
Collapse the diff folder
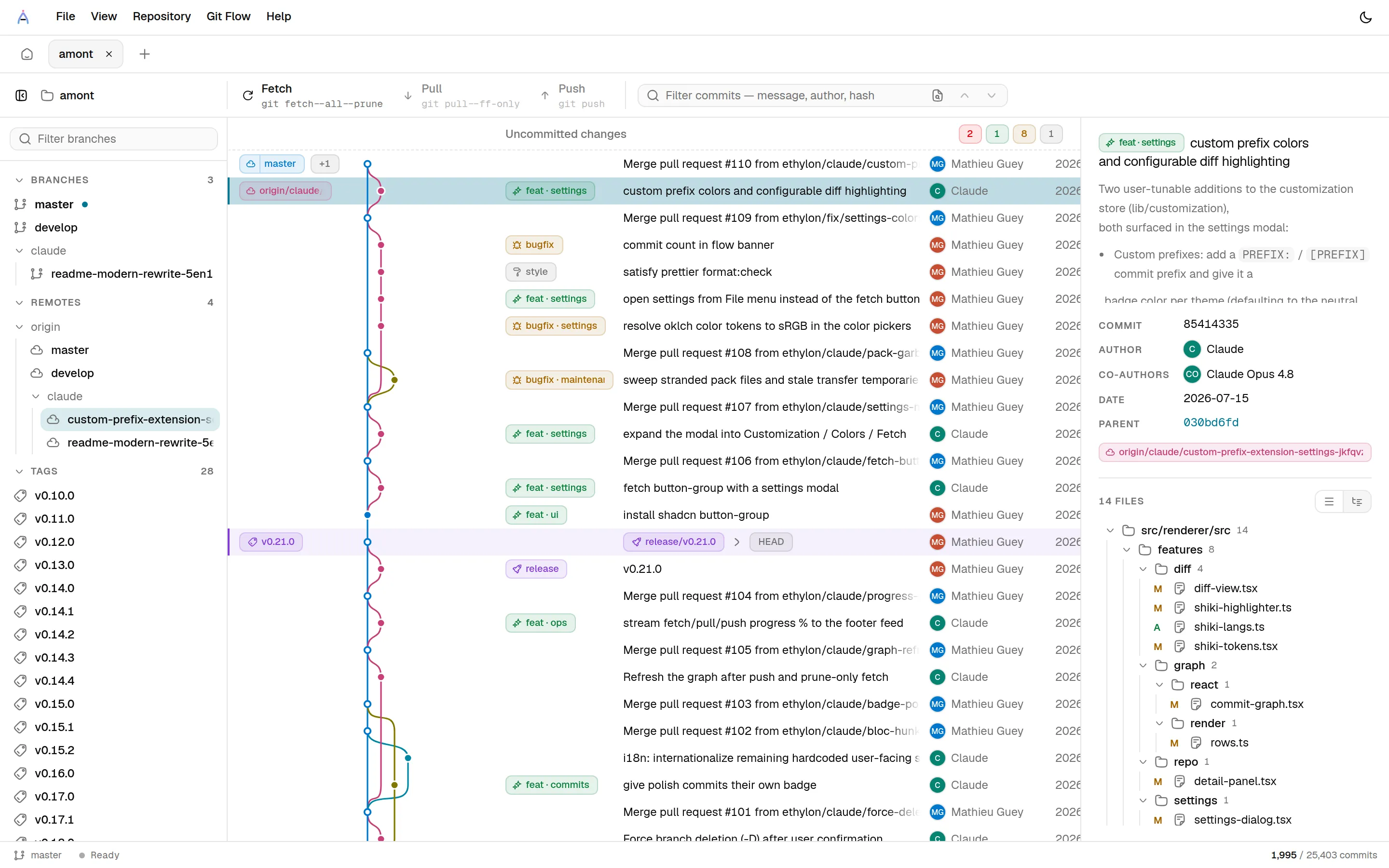pyautogui.click(x=1143, y=569)
